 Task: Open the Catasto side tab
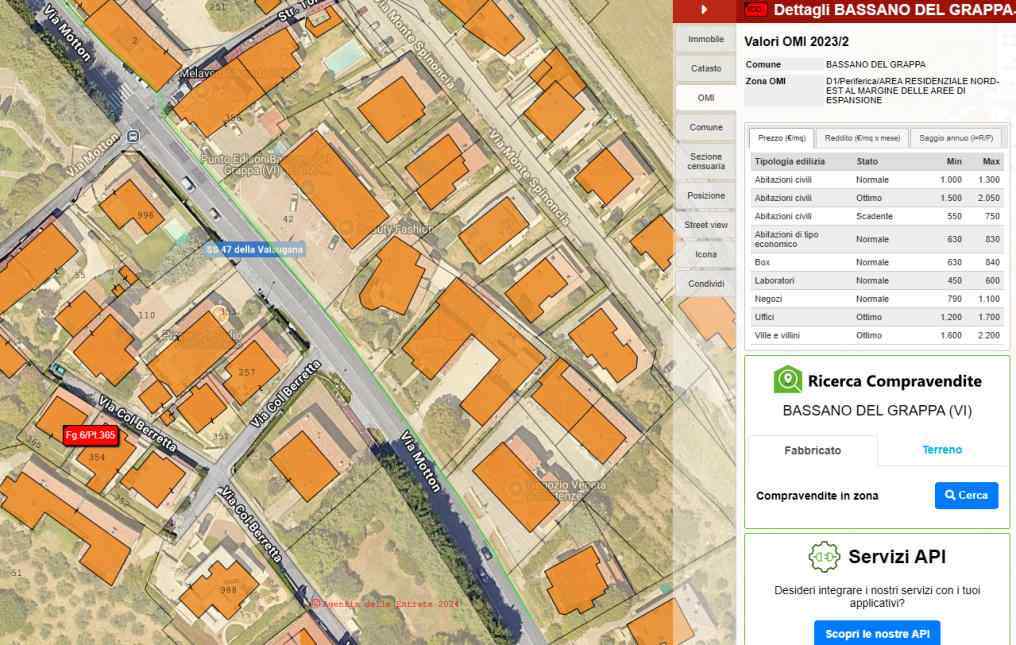tap(706, 68)
